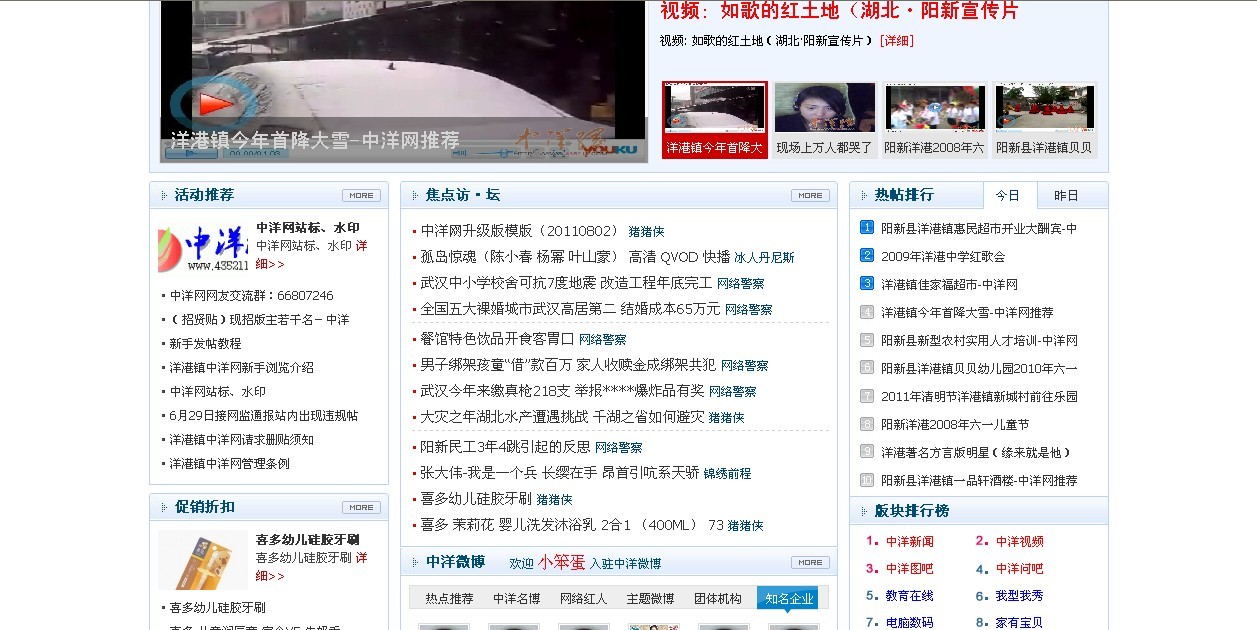Open hot post 阳新县洋港镇贝贝幼儿园2010年六一
This screenshot has height=630, width=1257.
point(979,368)
